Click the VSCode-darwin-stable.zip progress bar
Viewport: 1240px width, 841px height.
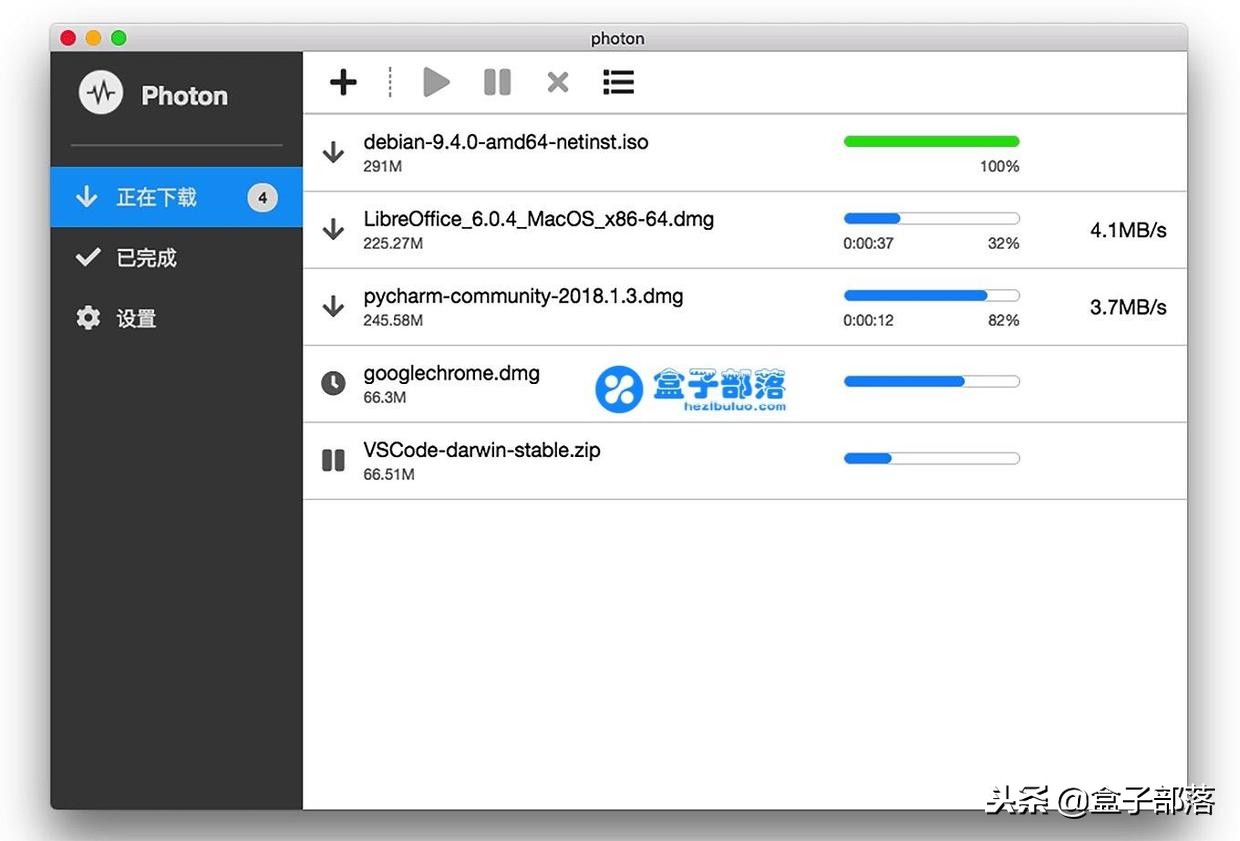point(932,458)
